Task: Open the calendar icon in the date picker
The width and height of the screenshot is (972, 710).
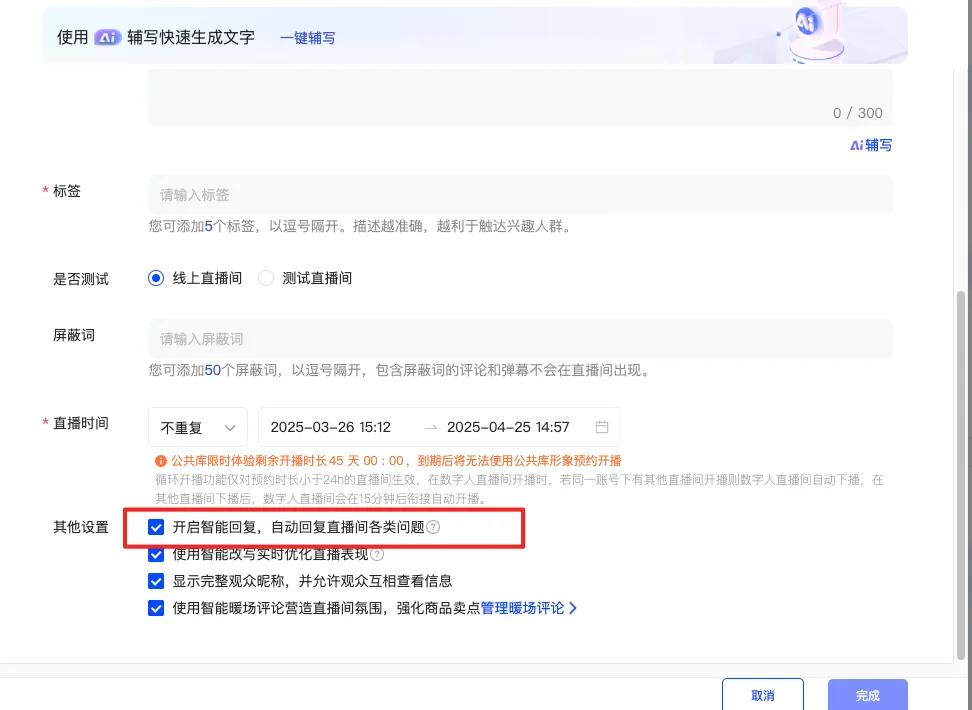Action: tap(601, 426)
